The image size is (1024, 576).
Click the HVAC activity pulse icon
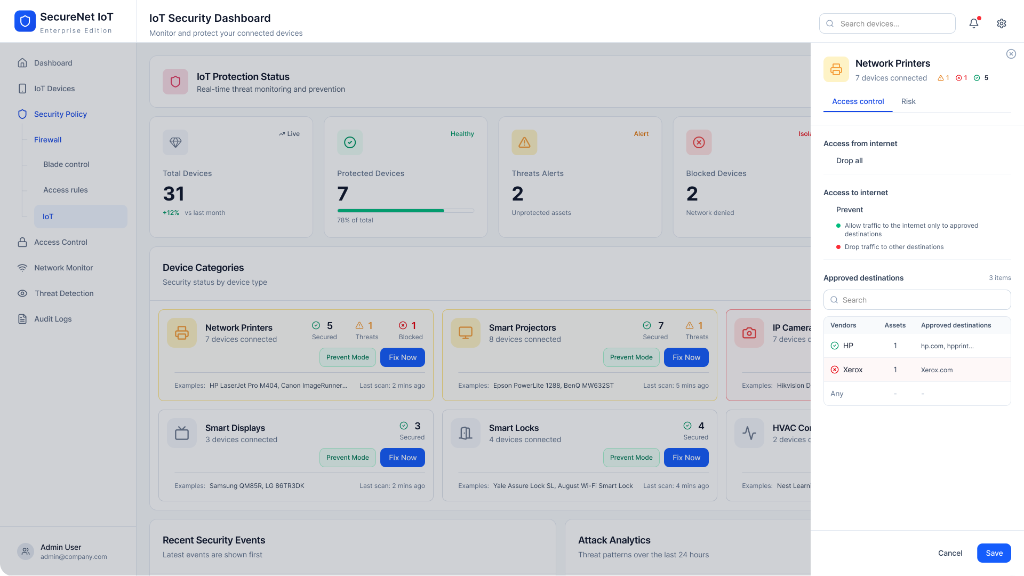coord(749,433)
